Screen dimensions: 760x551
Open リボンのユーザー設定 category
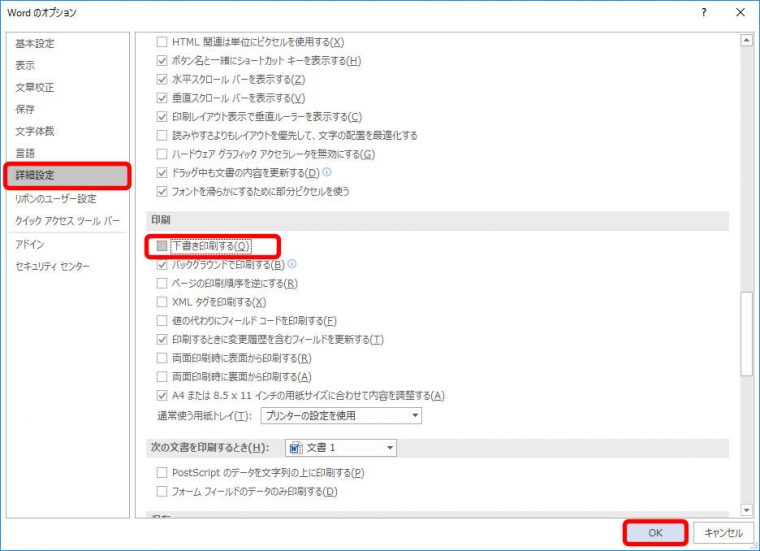tap(67, 199)
